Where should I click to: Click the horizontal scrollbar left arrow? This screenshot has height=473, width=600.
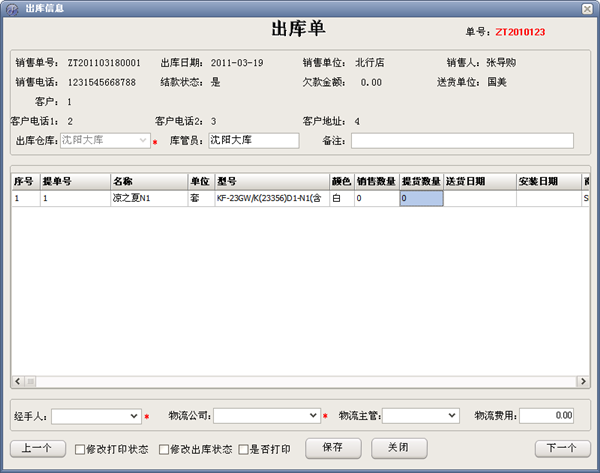[x=17, y=382]
